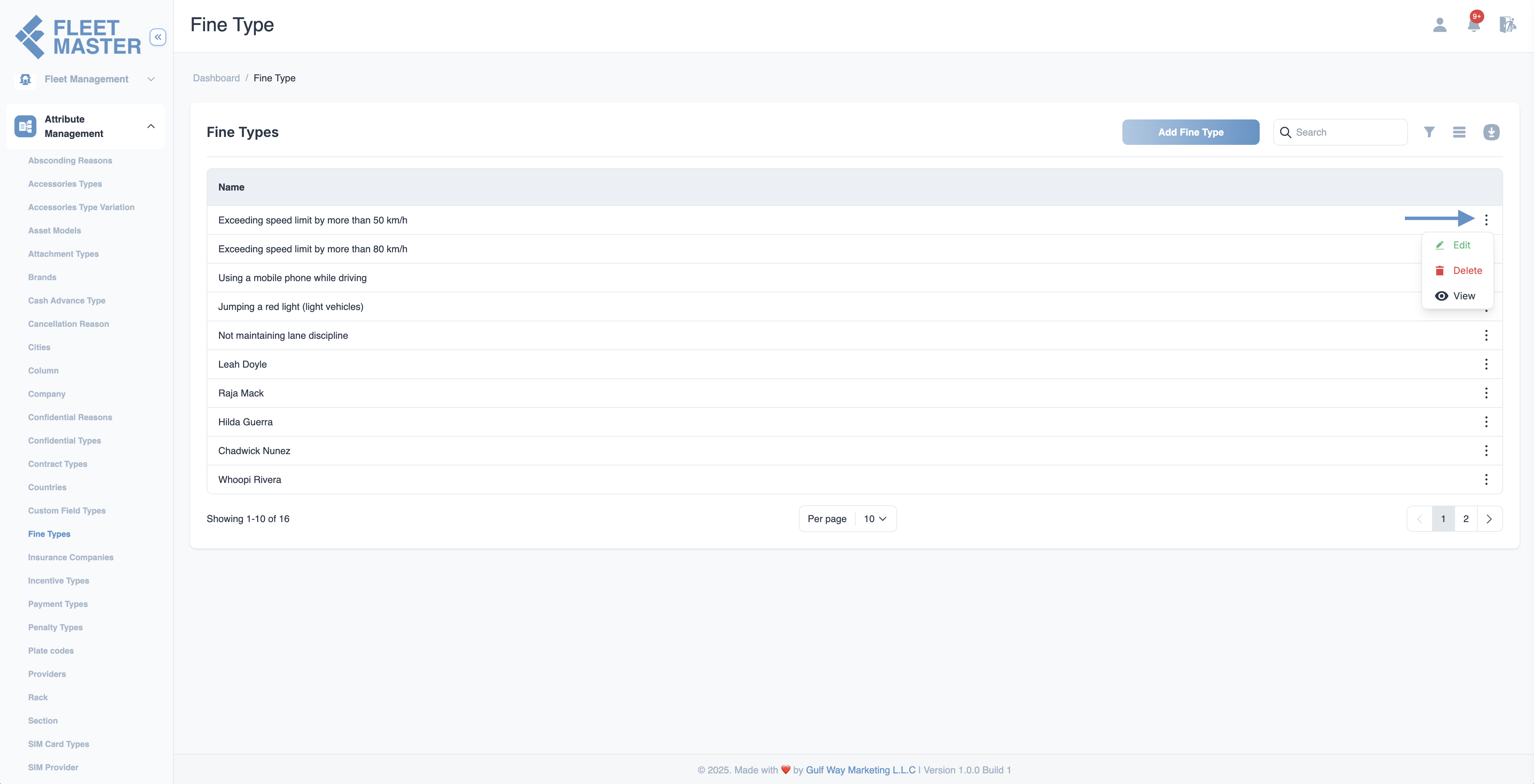Click 'Jumping a red light (light vehicles)' row

point(855,307)
